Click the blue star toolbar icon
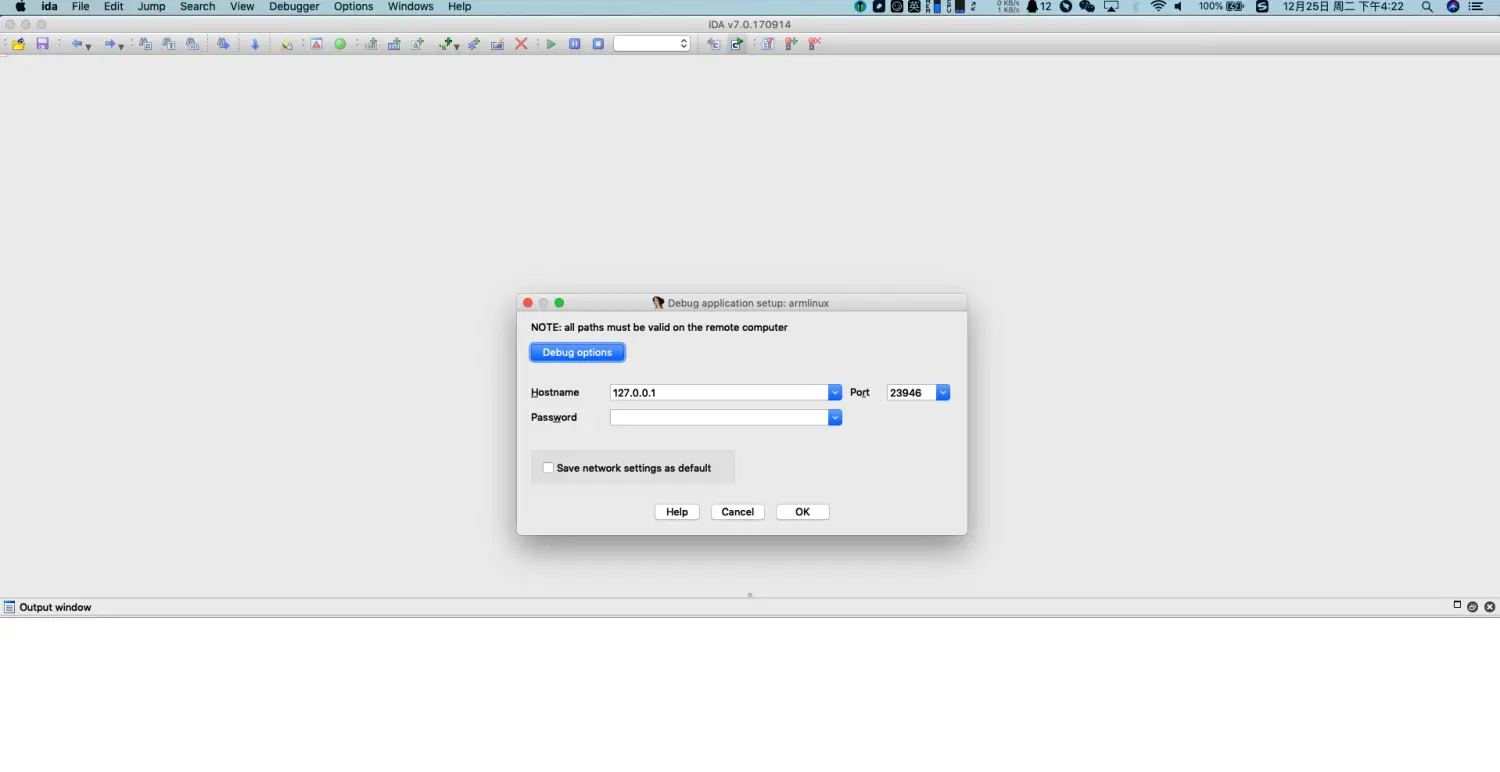 coord(474,44)
